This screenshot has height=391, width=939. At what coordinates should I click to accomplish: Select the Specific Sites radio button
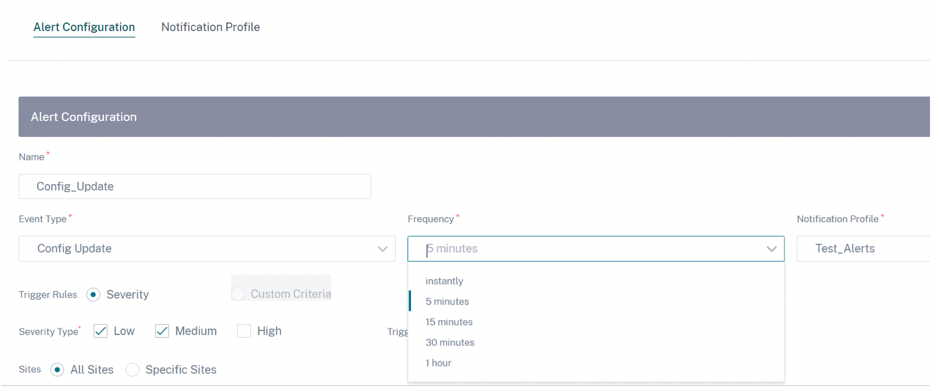tap(132, 369)
